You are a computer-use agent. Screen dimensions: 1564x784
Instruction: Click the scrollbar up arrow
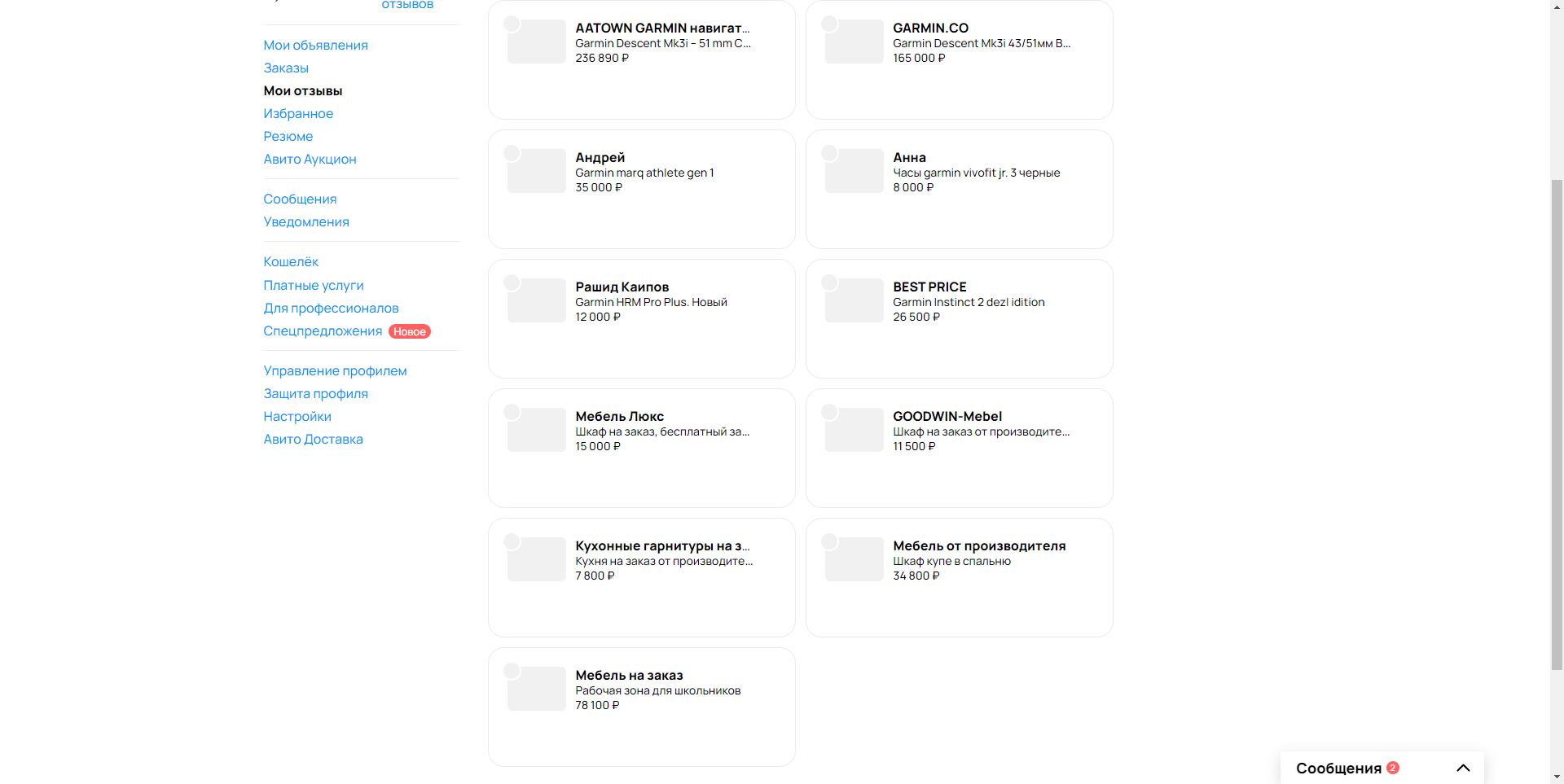coord(1557,7)
